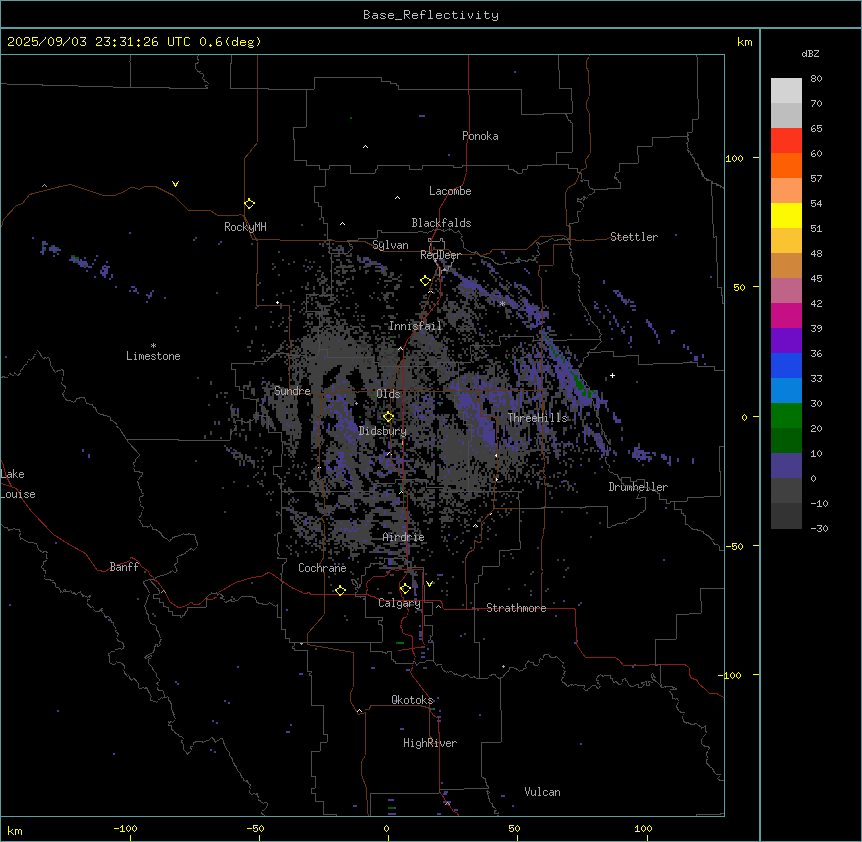Click the yellow diamond marker above Didsbury
Viewport: 862px width, 842px height.
coord(388,416)
